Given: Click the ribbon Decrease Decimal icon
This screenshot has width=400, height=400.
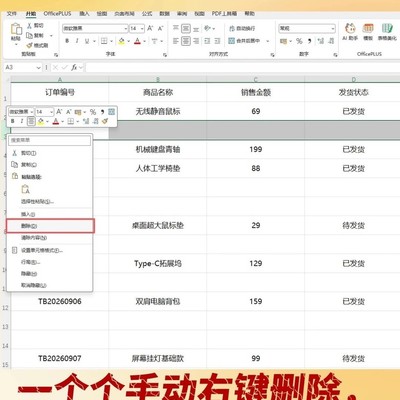Looking at the screenshot, I should tap(331, 41).
